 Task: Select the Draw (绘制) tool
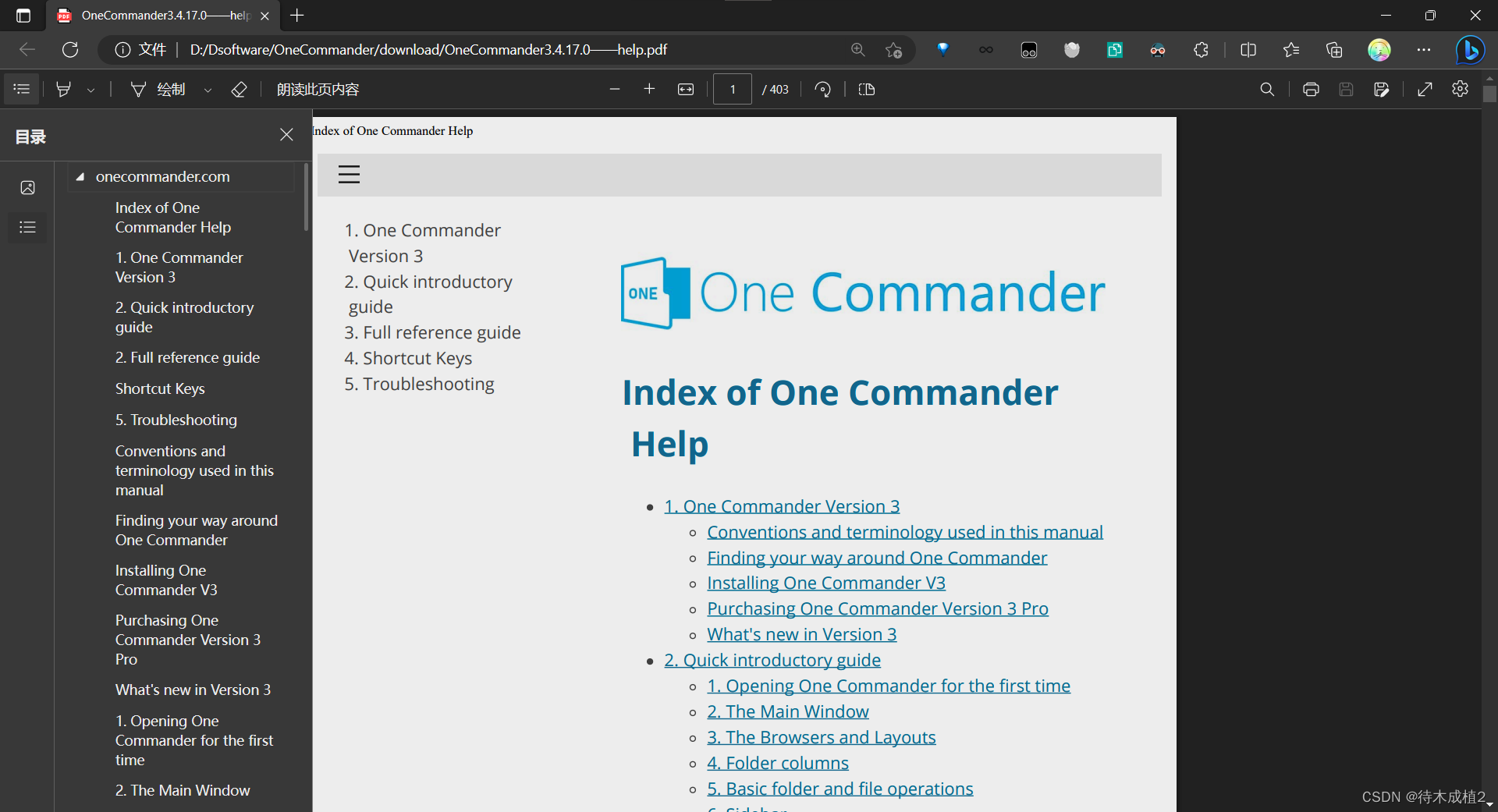pyautogui.click(x=158, y=90)
